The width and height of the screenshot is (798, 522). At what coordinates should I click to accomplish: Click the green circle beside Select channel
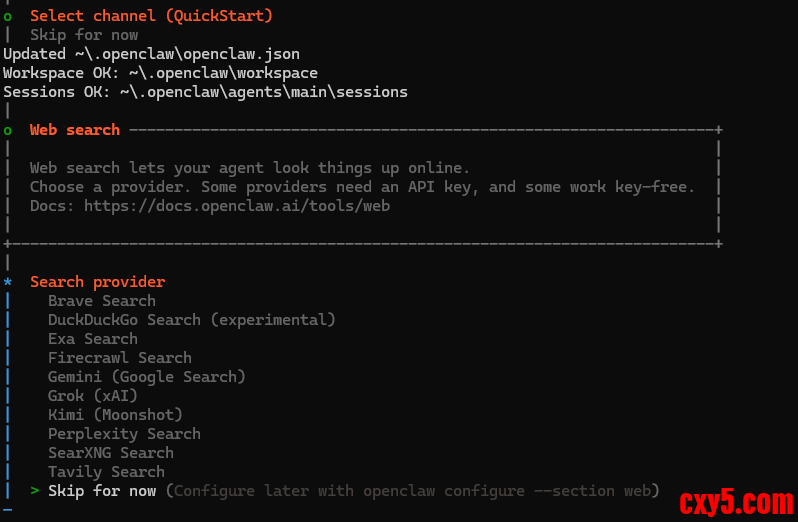(x=8, y=16)
